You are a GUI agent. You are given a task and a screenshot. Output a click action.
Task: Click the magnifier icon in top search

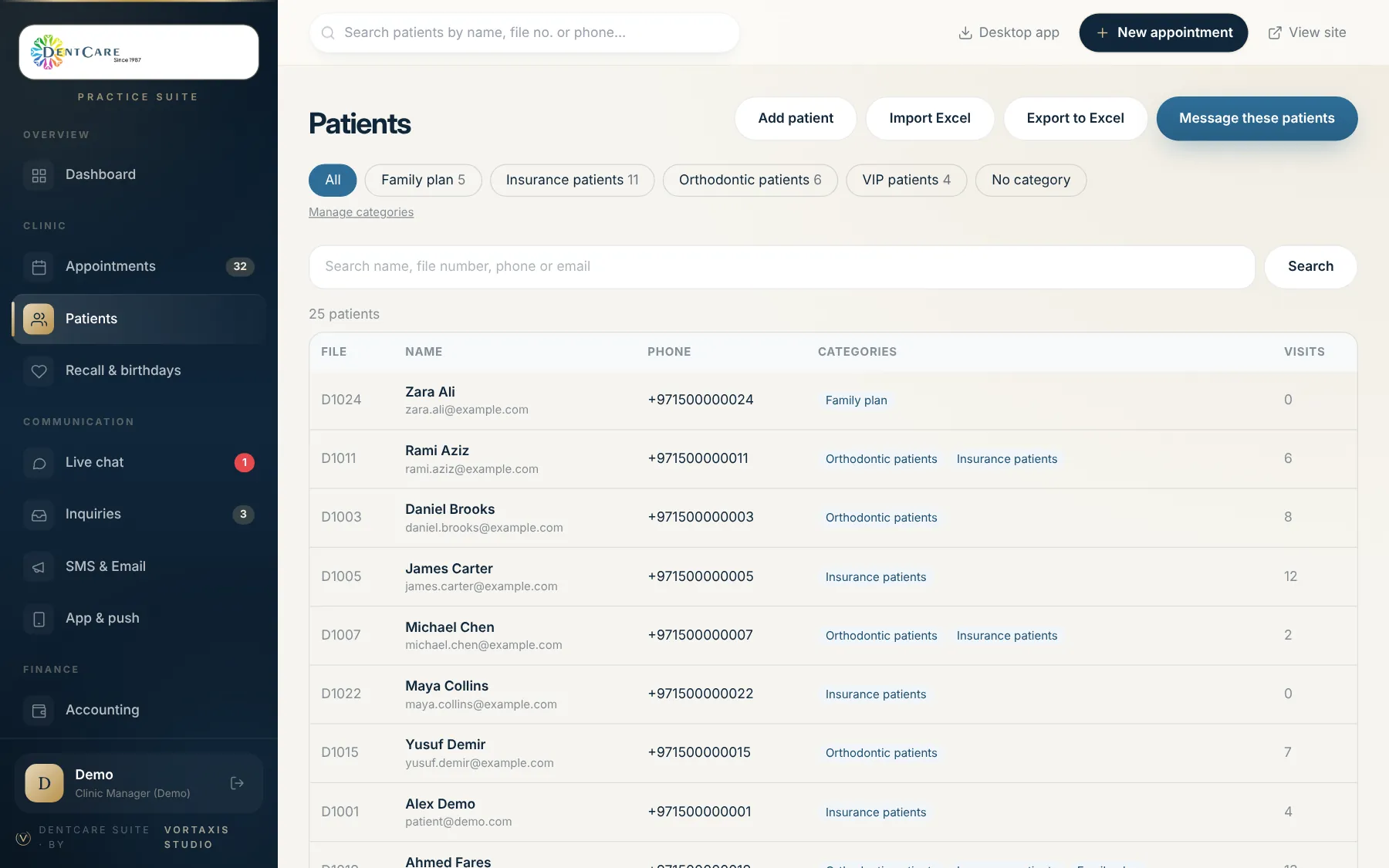pyautogui.click(x=328, y=32)
